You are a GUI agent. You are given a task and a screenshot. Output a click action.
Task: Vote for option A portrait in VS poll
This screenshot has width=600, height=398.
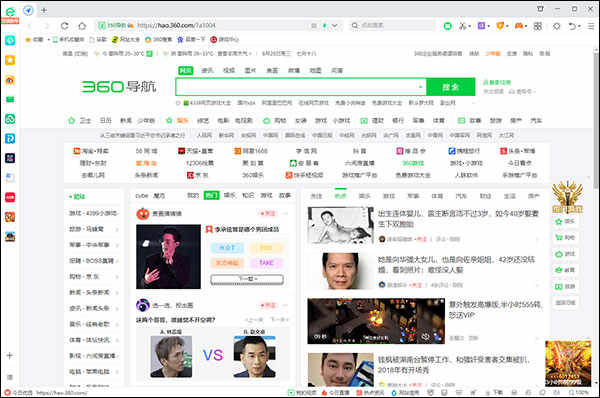point(171,356)
